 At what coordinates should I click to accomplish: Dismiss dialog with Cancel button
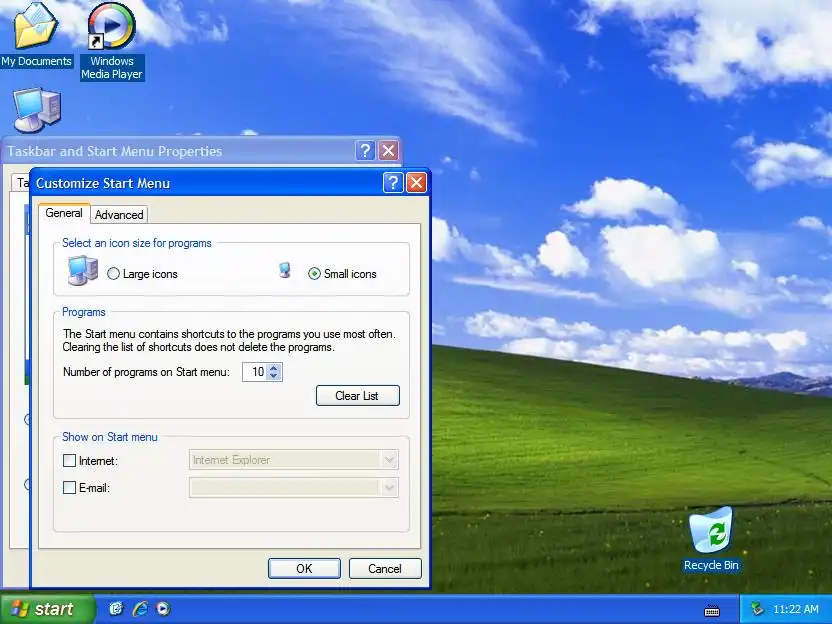click(x=385, y=568)
